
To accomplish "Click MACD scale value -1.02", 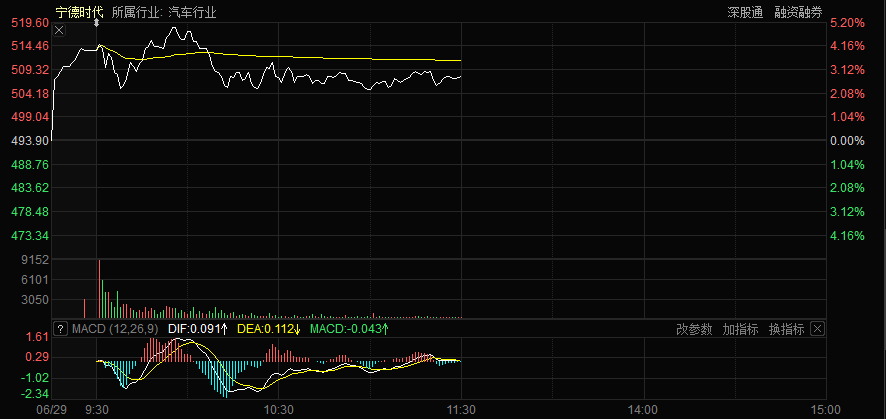I will coord(34,378).
